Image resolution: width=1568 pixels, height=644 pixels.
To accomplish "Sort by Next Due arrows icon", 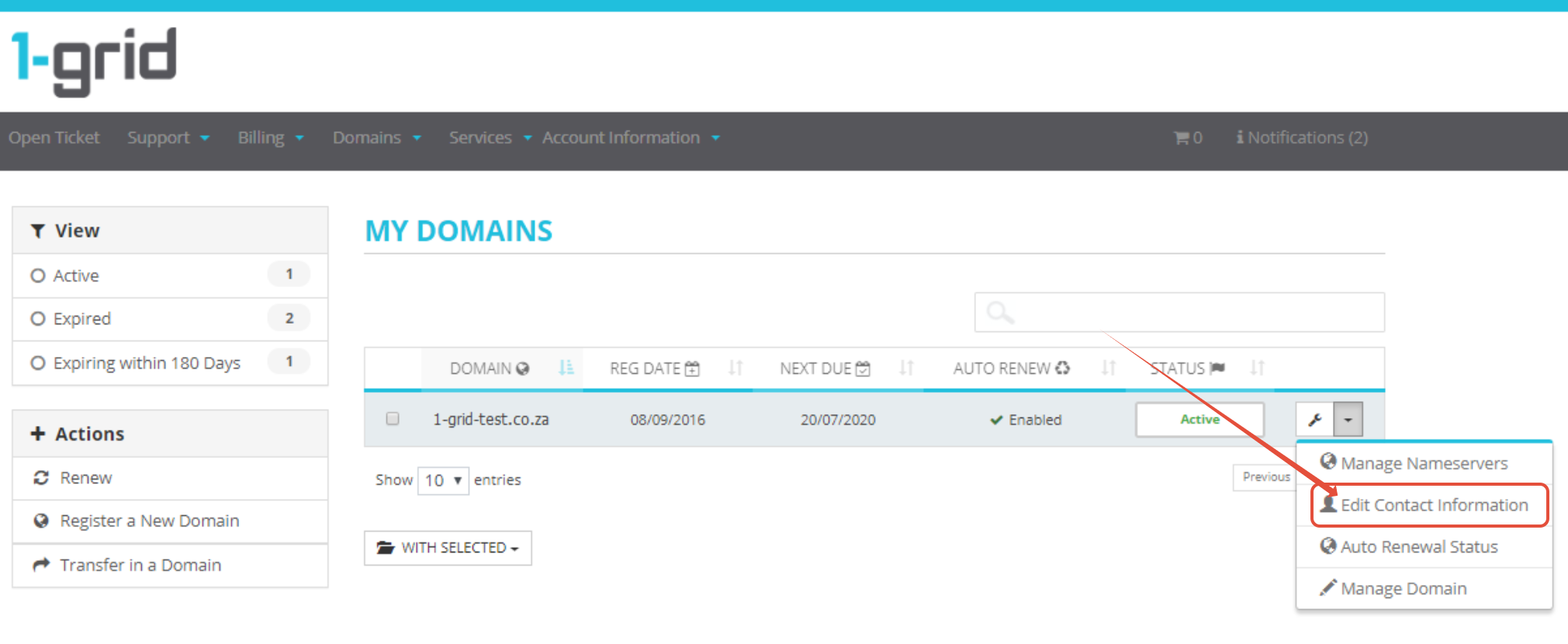I will [906, 368].
